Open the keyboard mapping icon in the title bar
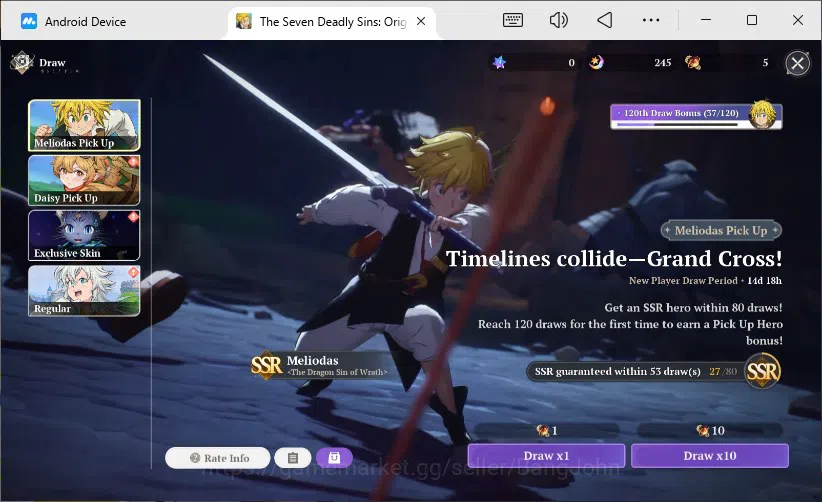 click(x=512, y=20)
